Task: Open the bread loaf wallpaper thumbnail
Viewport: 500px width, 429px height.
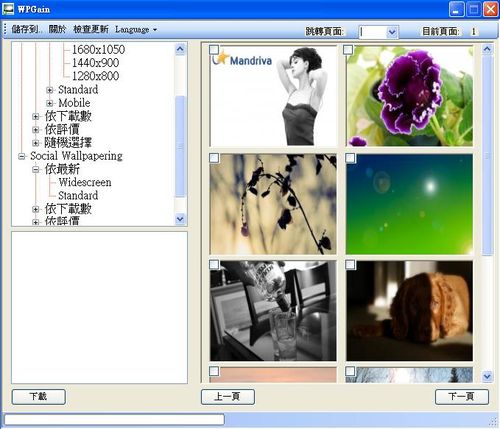Action: 409,311
